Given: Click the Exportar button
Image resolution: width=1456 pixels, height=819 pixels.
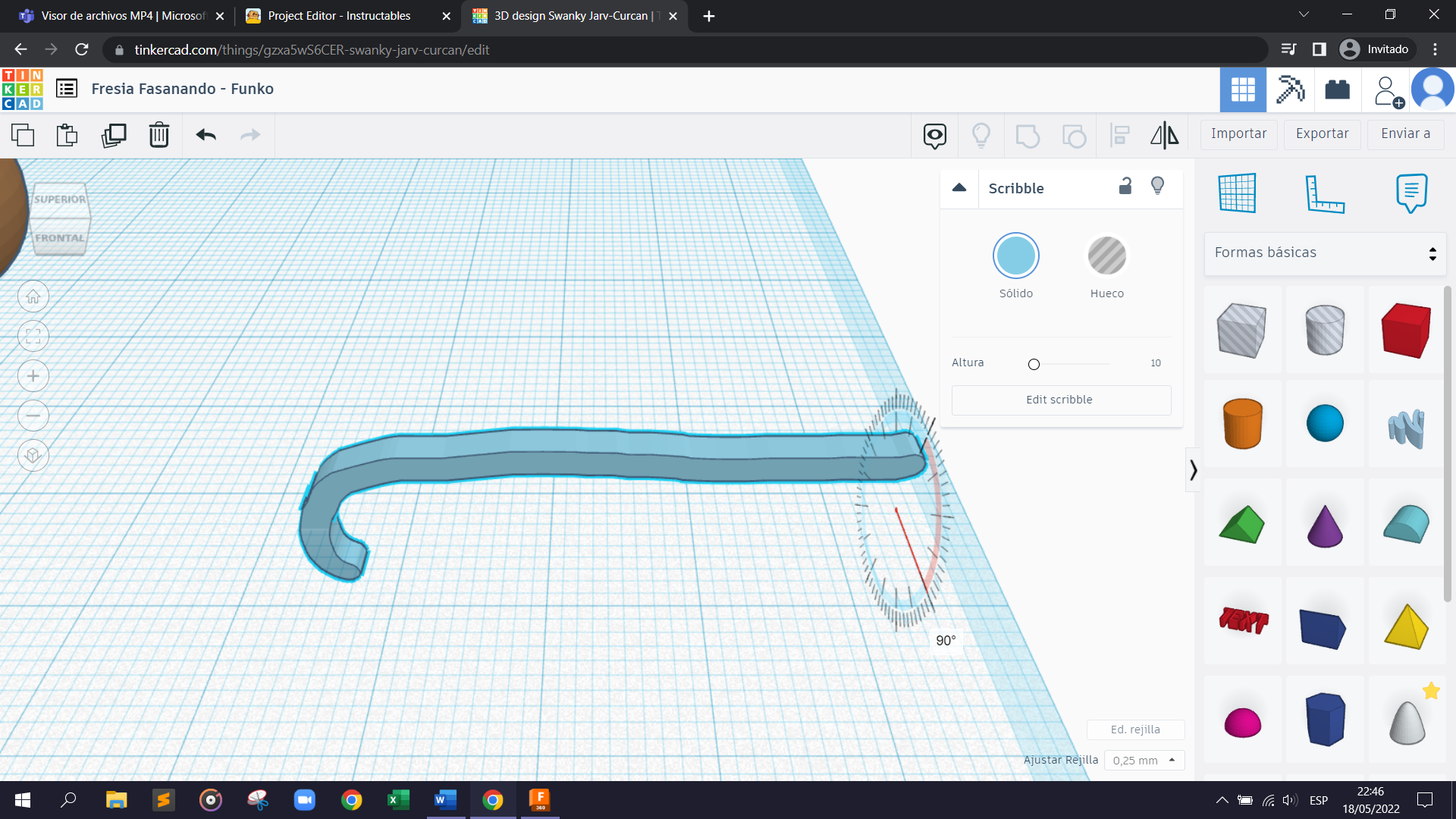Looking at the screenshot, I should coord(1322,133).
